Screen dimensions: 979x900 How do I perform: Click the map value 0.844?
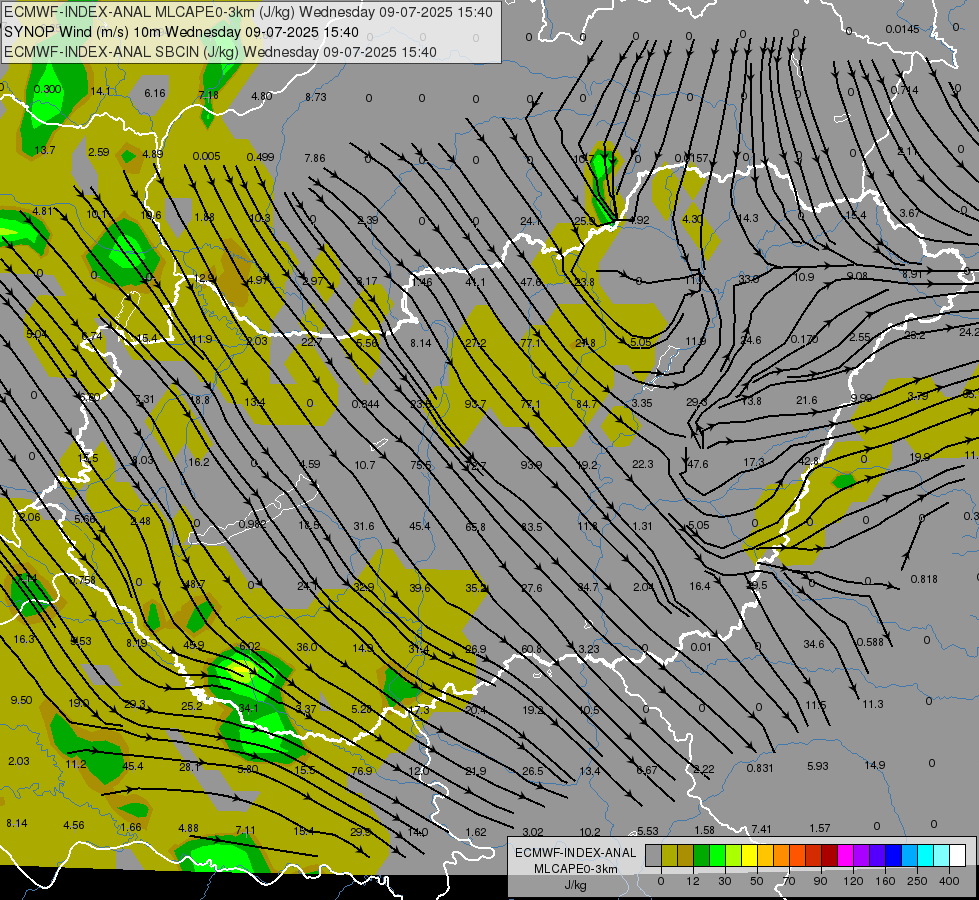point(365,404)
